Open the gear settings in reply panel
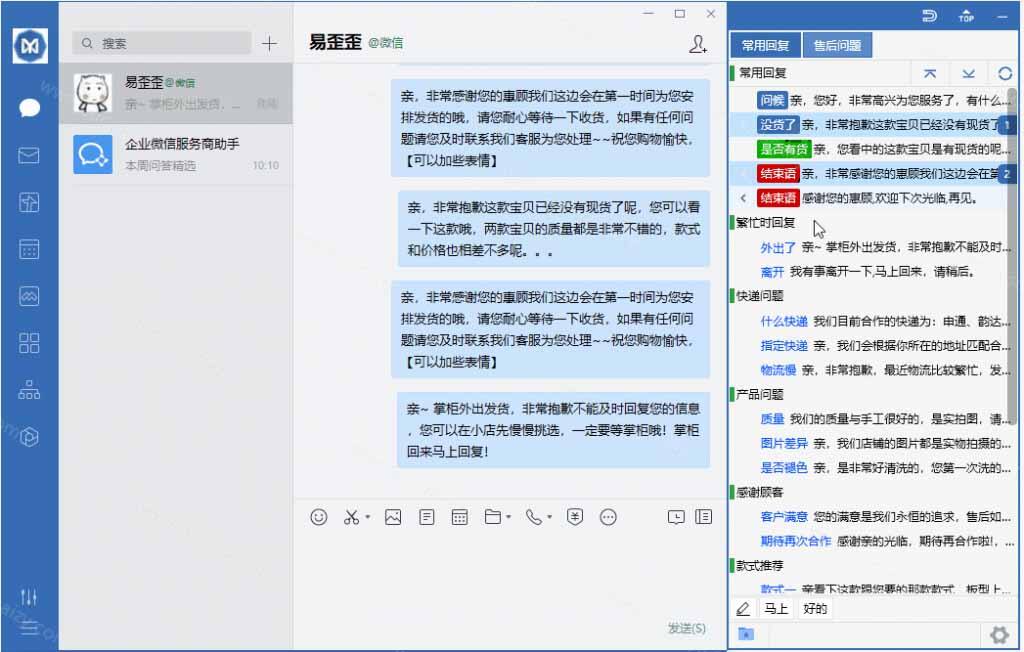Screen dimensions: 1024x652 999,634
